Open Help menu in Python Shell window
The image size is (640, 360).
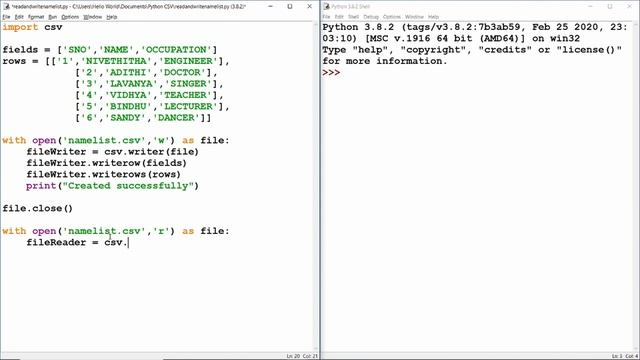click(433, 17)
